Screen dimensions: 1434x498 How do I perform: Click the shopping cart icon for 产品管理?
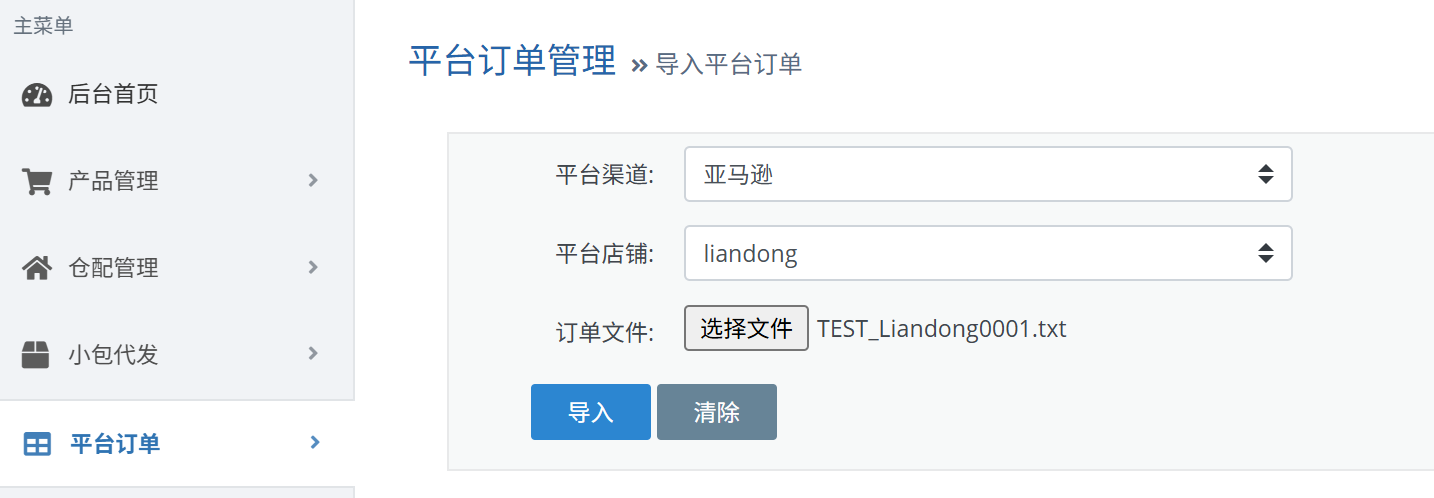37,182
